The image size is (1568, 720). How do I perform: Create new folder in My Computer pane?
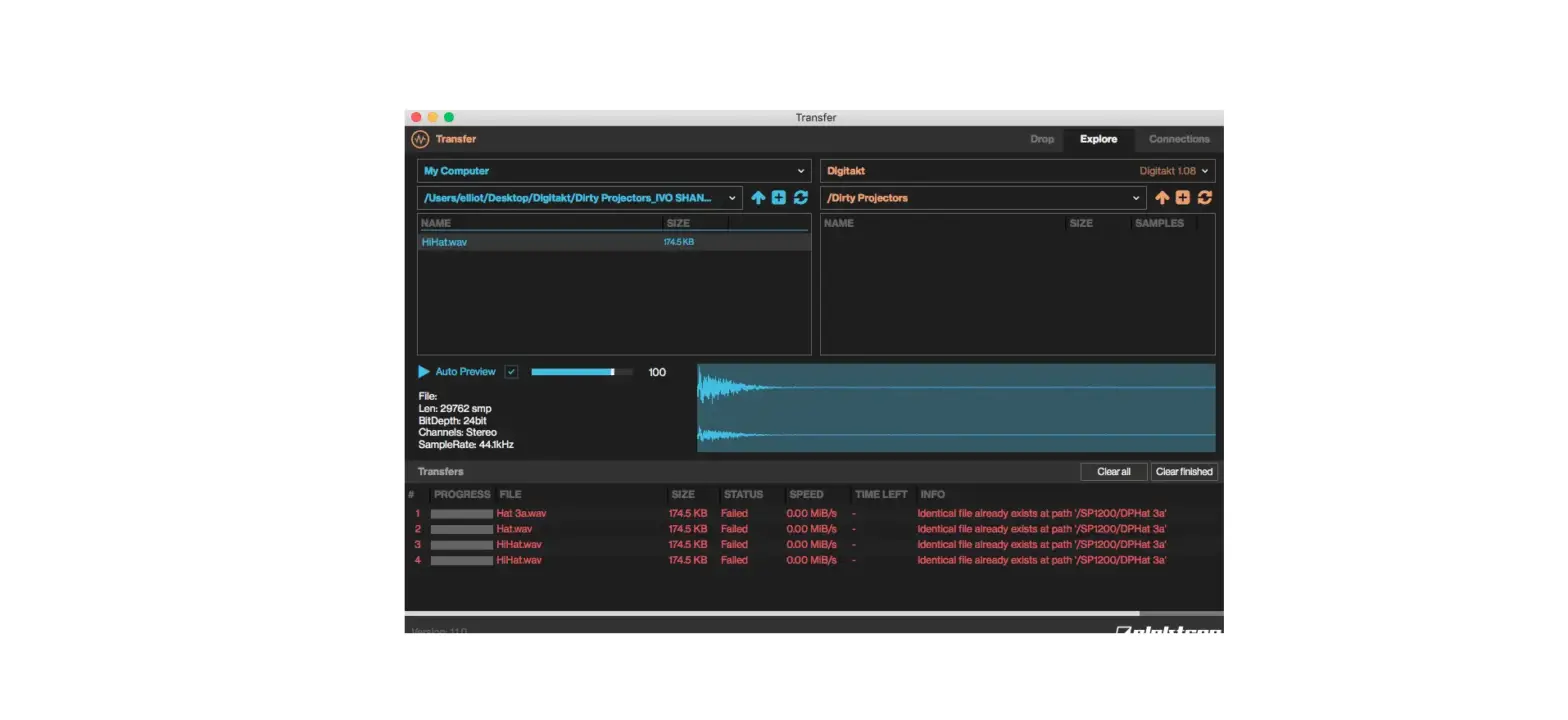[779, 198]
